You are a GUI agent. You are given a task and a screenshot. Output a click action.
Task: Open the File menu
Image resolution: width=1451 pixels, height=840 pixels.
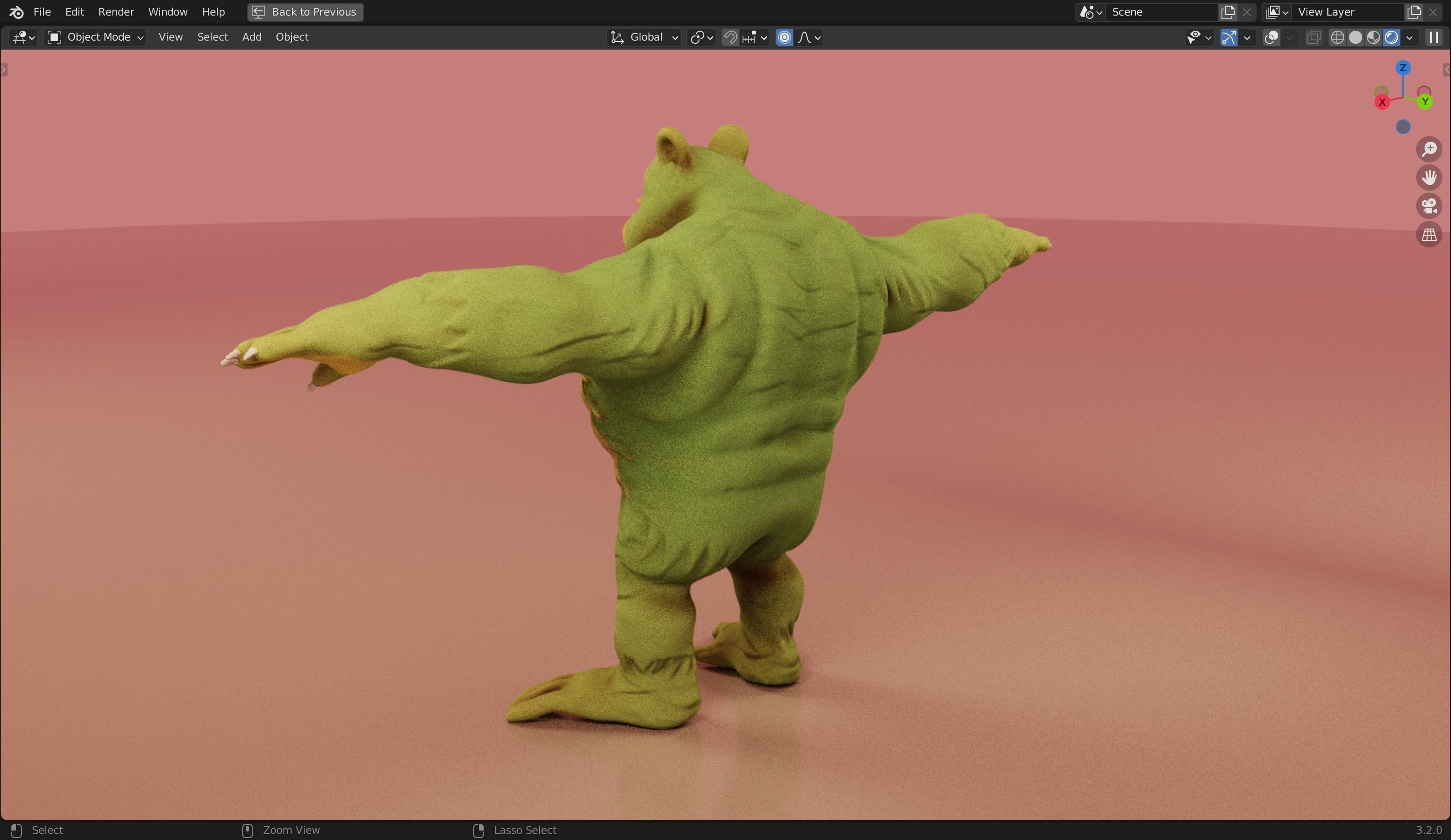click(42, 11)
